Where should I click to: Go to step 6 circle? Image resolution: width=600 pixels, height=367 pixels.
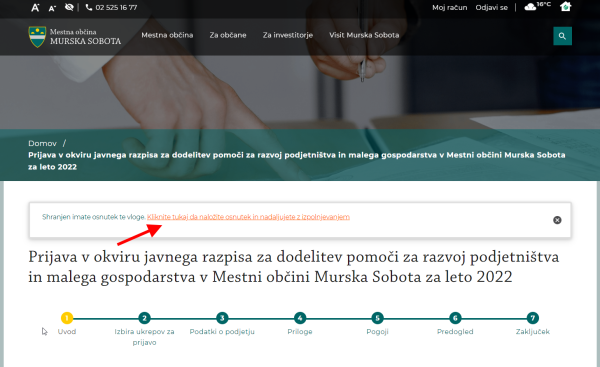455,318
